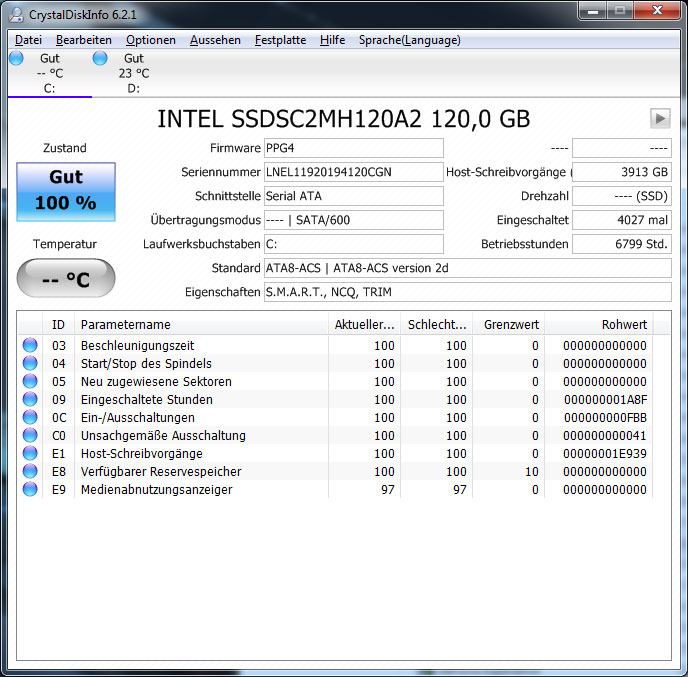Image resolution: width=688 pixels, height=677 pixels.
Task: Click the CrystalDiskInfo title bar icon
Action: click(x=17, y=14)
